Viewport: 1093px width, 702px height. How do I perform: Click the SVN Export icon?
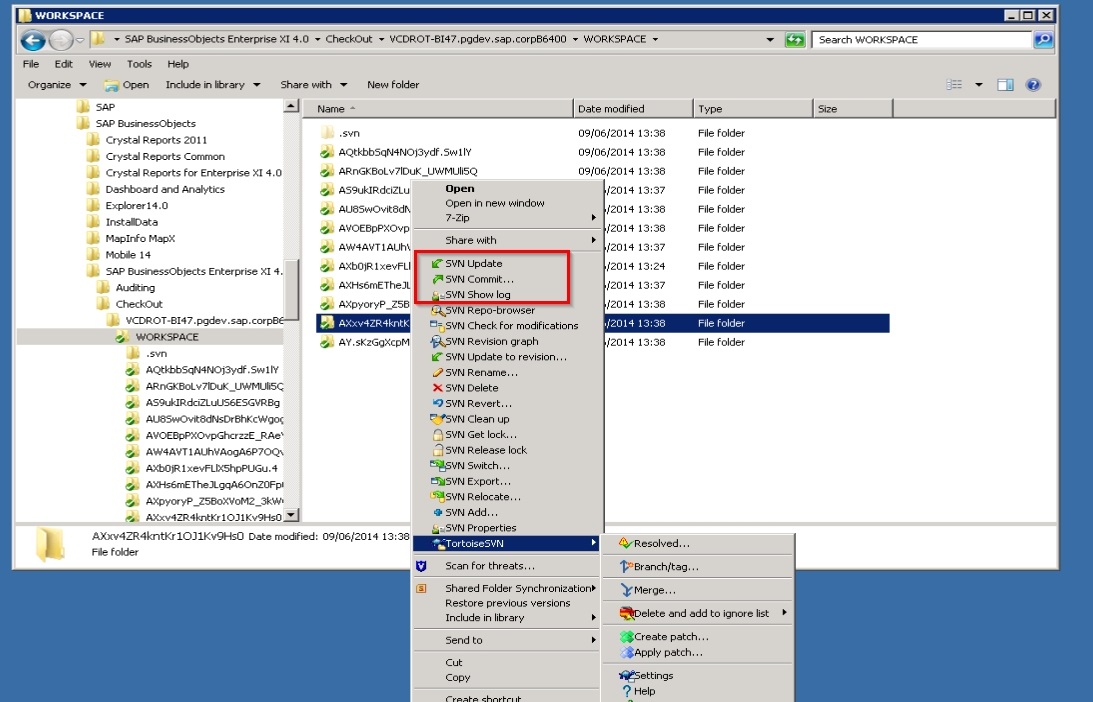click(x=437, y=481)
